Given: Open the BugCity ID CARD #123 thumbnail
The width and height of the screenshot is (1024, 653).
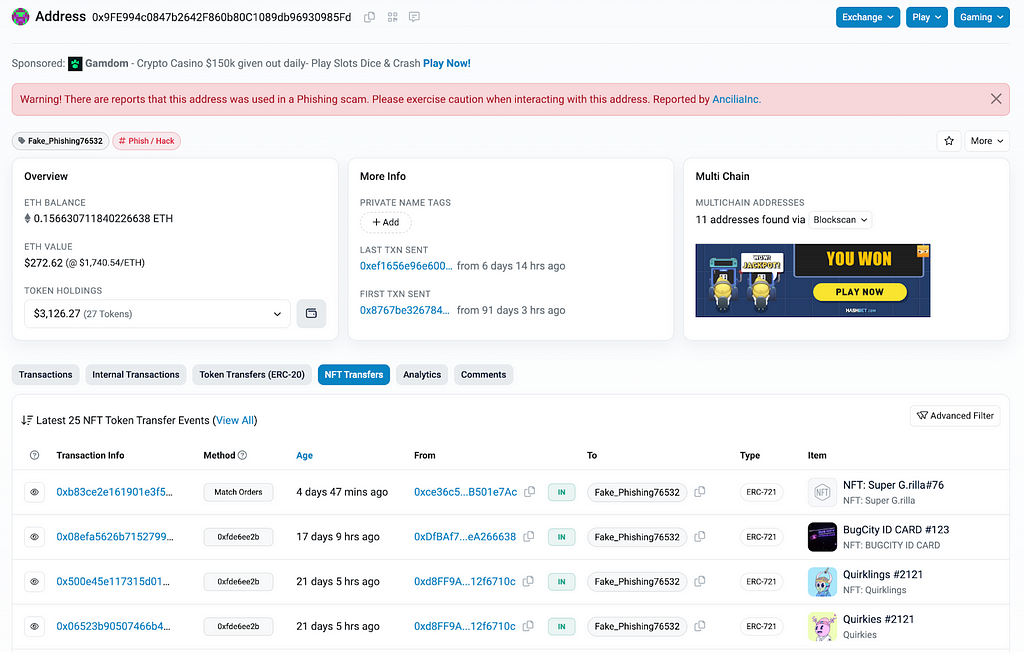Looking at the screenshot, I should click(x=822, y=537).
